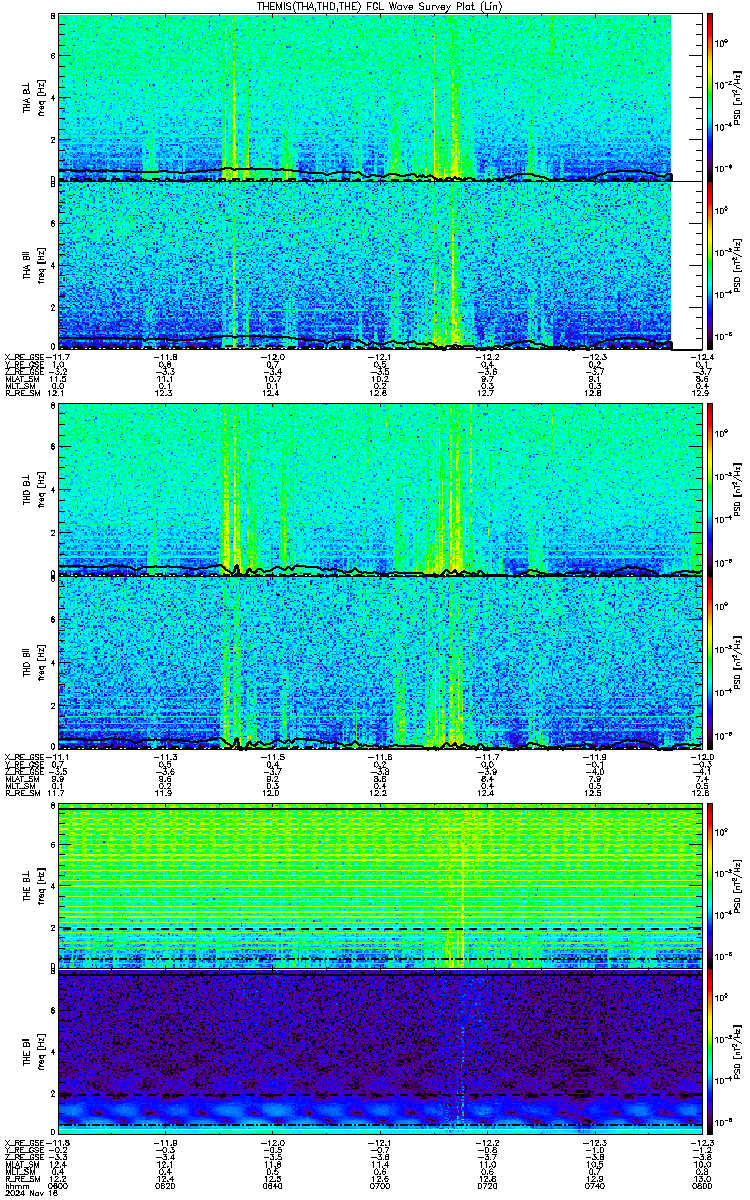Click the 0700 time tick label
750x1200 pixels.
pyautogui.click(x=380, y=1187)
